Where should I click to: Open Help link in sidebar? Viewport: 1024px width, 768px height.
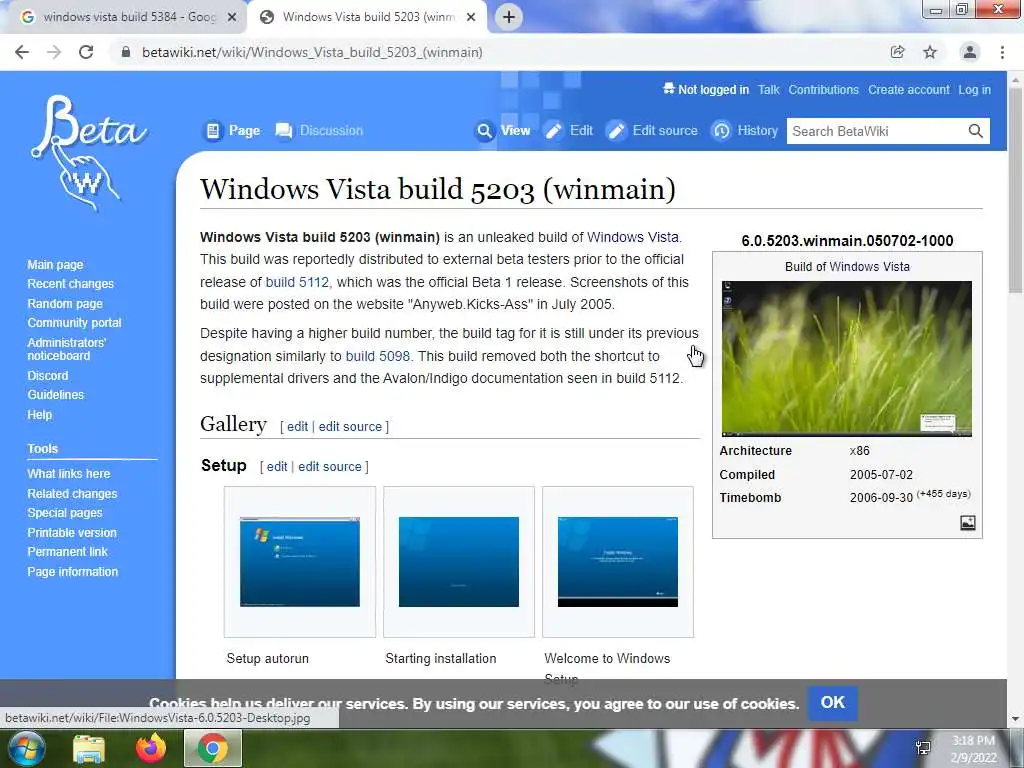39,415
